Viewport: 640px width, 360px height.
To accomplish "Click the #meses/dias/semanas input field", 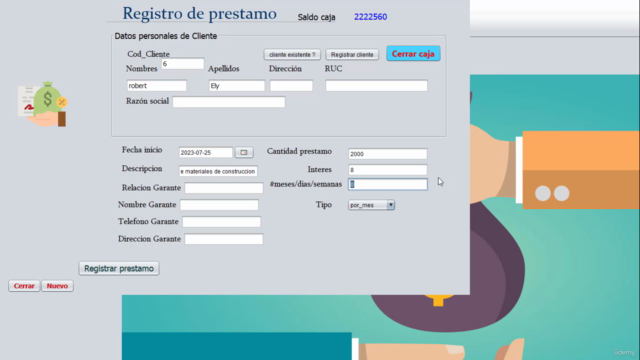I will coord(388,184).
